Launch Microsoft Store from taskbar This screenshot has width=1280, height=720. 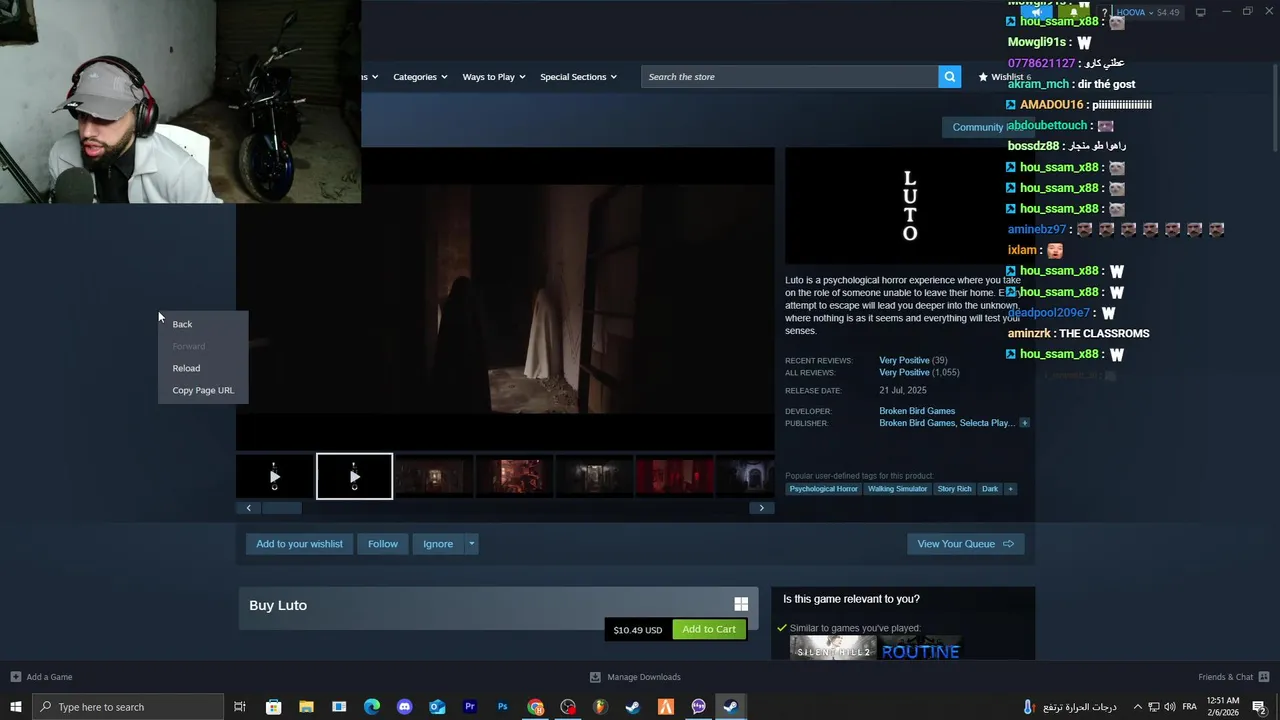click(273, 707)
